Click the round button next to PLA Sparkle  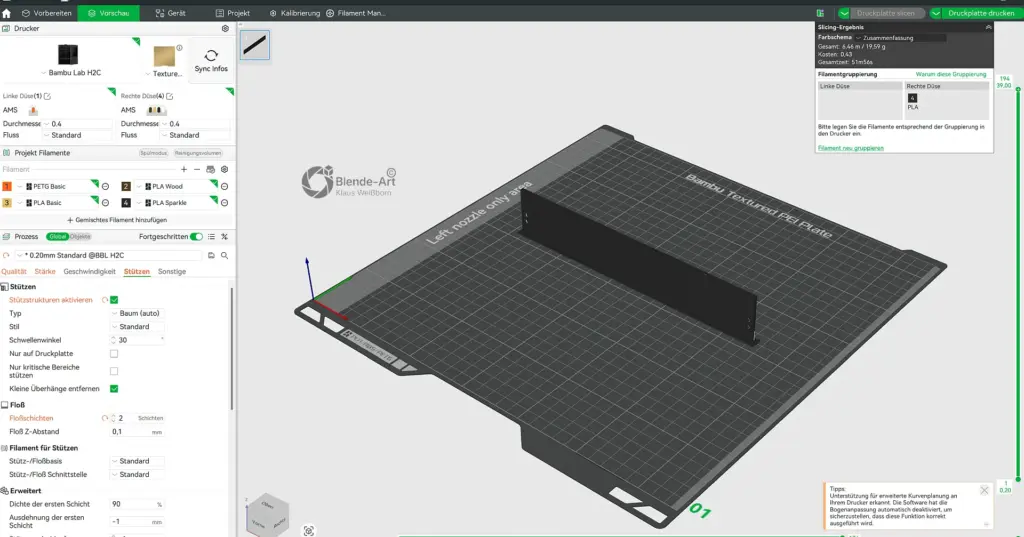(224, 203)
